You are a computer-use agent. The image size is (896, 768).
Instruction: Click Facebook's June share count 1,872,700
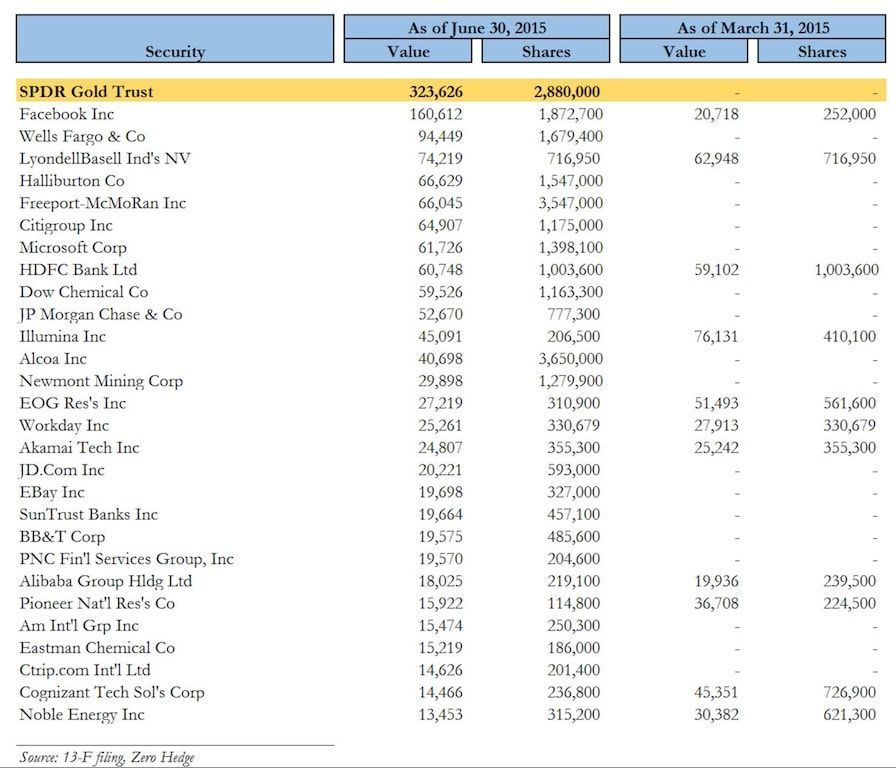point(570,114)
